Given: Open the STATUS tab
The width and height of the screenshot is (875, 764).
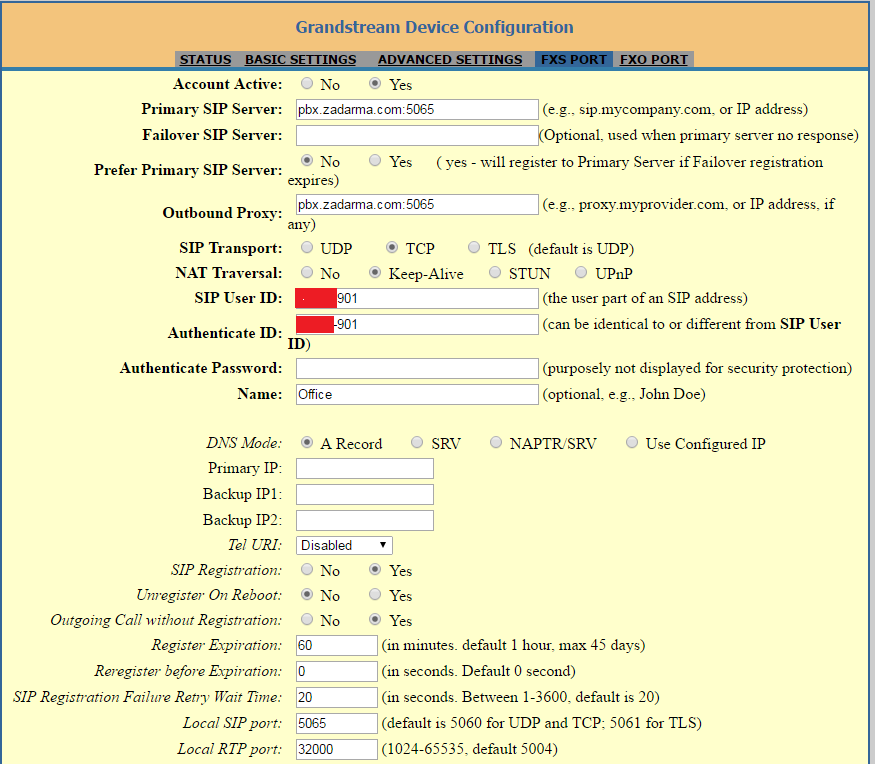Looking at the screenshot, I should point(205,60).
